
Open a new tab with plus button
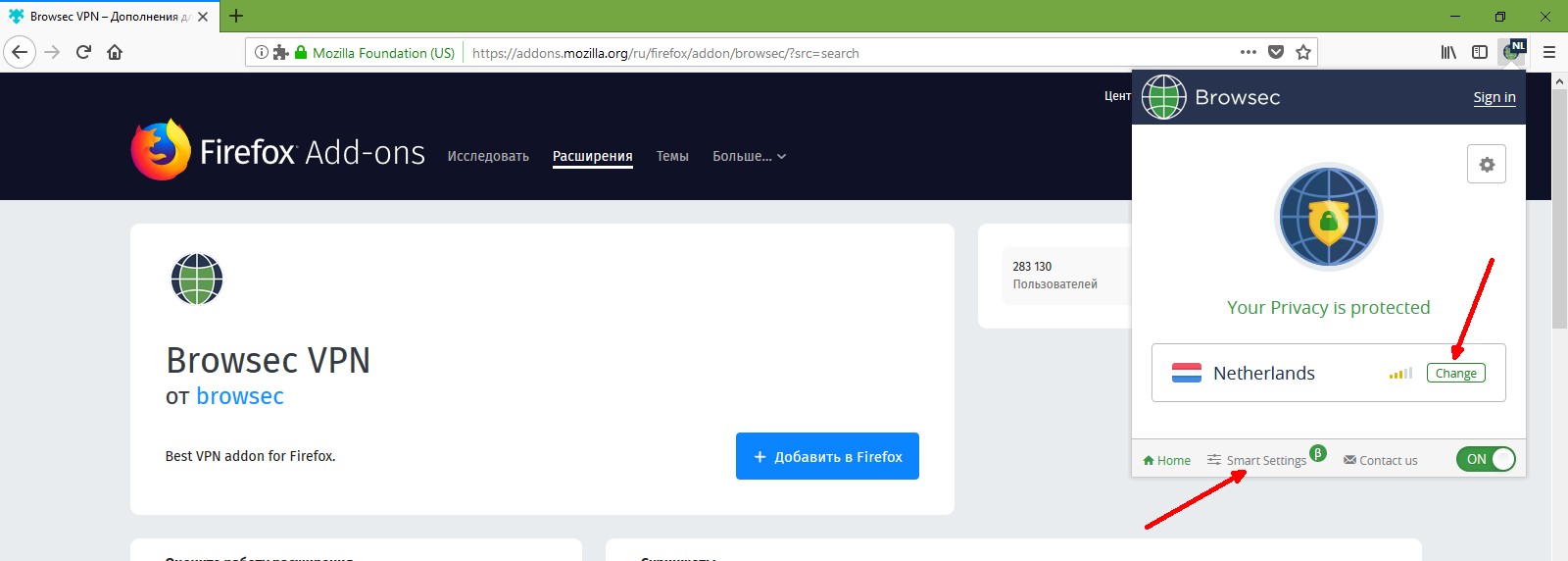pos(236,16)
